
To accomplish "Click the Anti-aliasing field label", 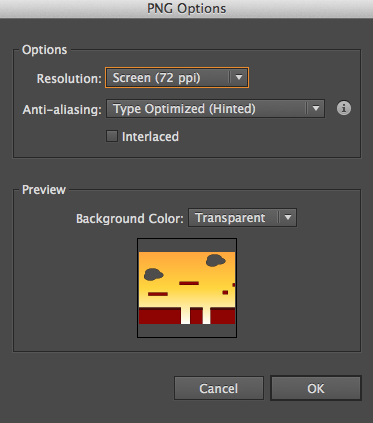I will point(62,109).
